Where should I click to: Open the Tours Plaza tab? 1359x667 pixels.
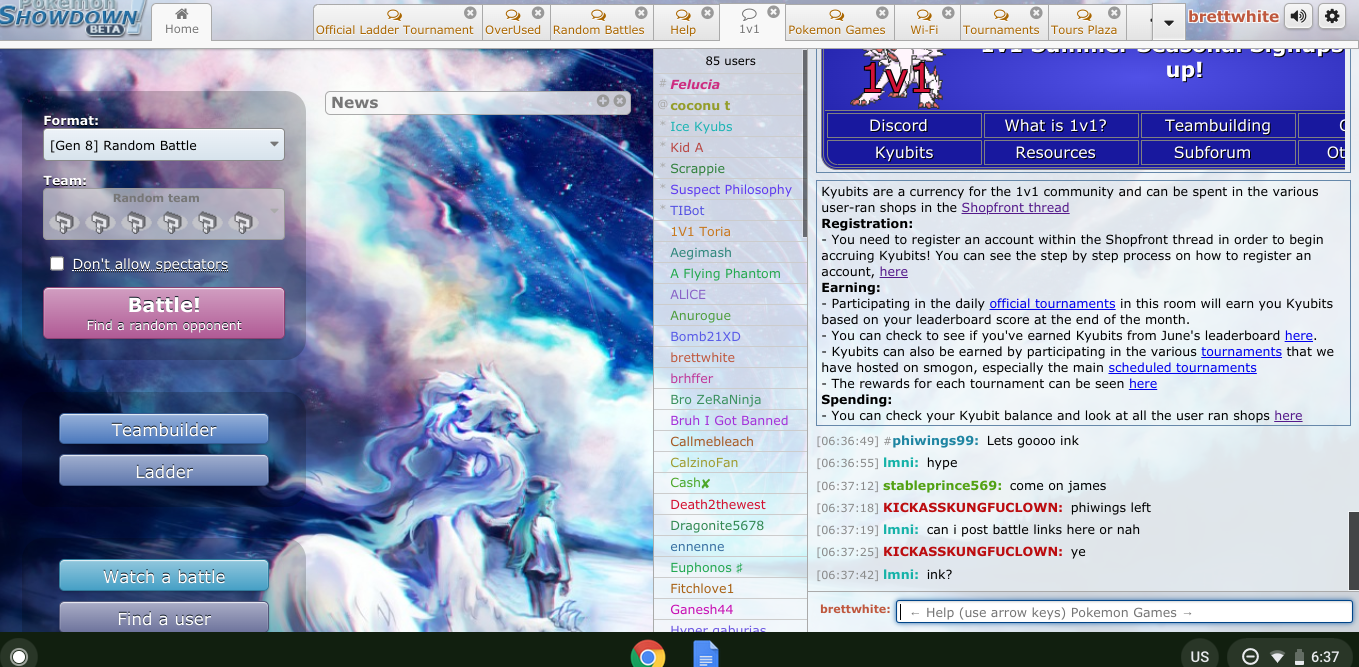[x=1084, y=22]
